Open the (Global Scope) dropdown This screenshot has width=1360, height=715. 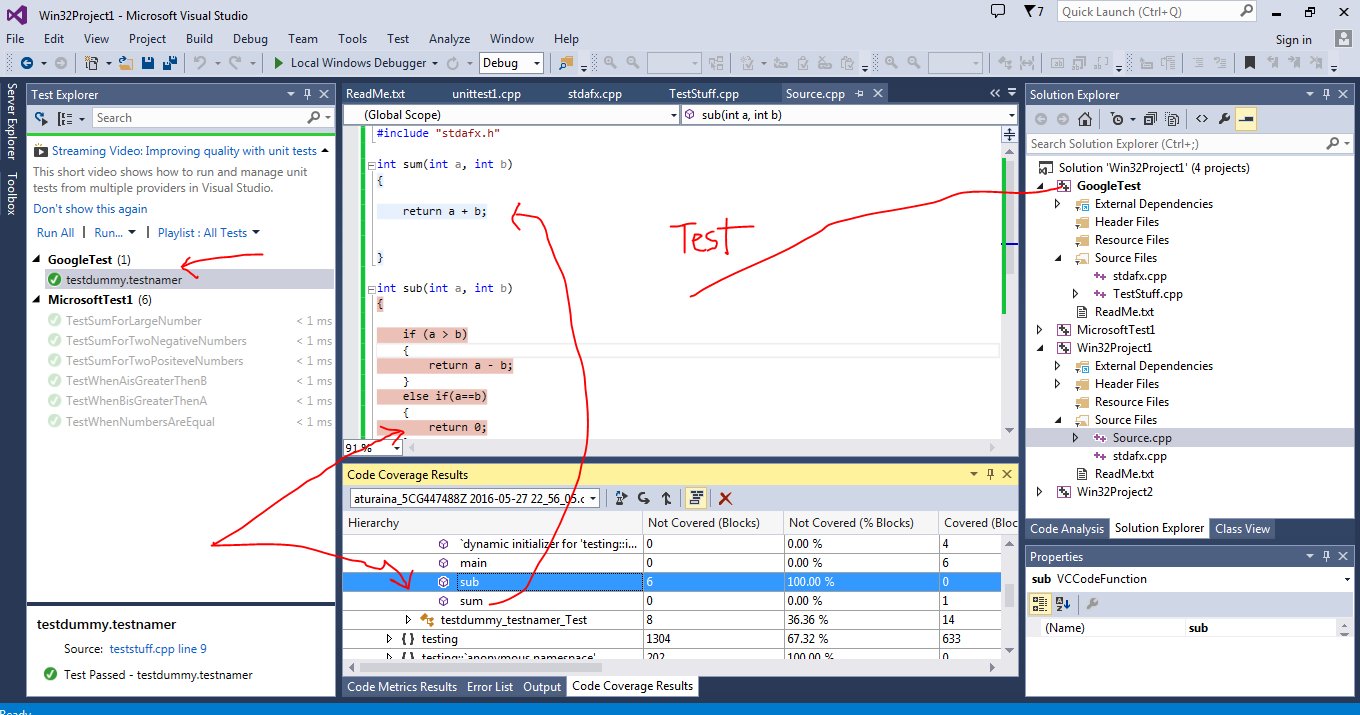coord(510,115)
